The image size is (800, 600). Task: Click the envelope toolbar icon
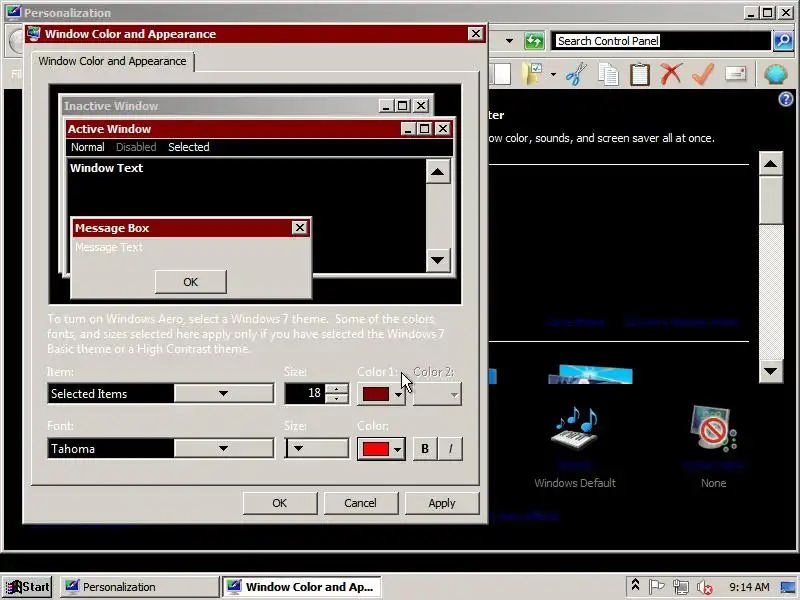tap(736, 74)
